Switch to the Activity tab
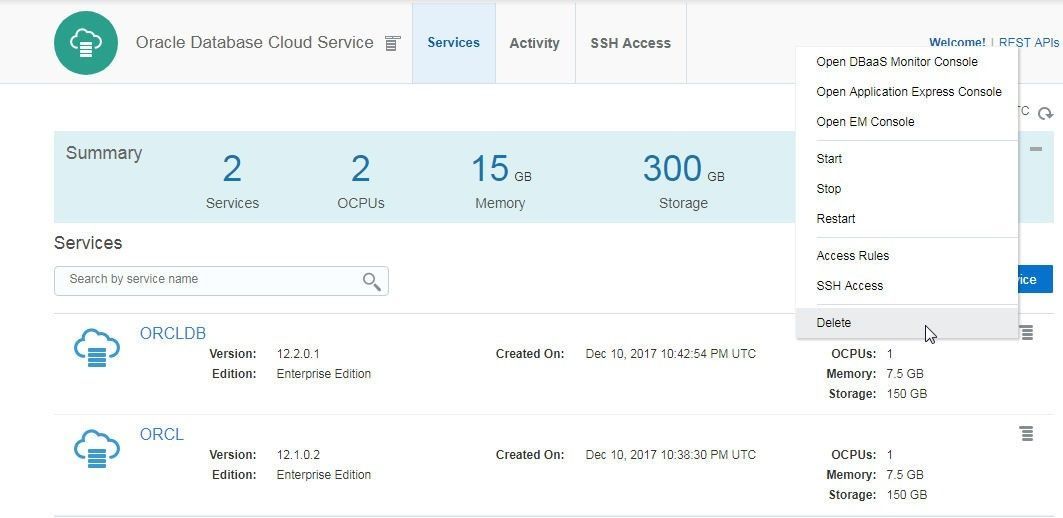This screenshot has height=518, width=1063. coord(534,43)
